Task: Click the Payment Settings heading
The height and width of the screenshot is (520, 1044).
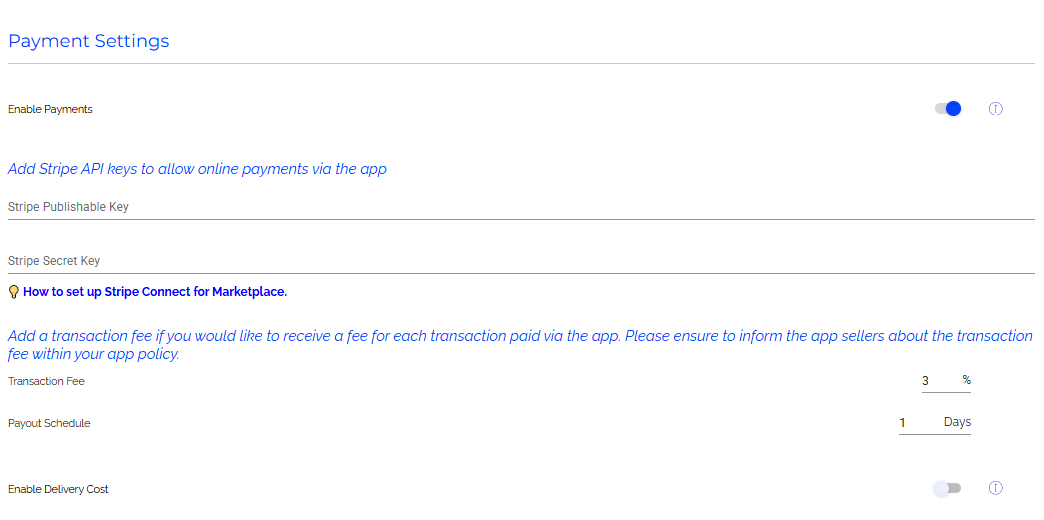Action: (89, 41)
